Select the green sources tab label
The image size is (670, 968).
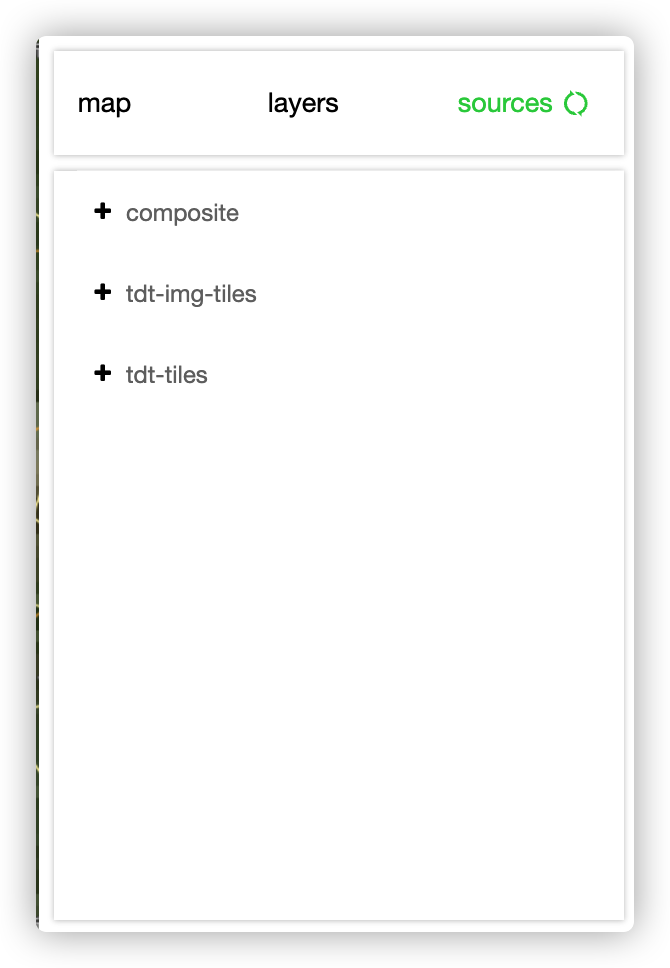505,104
